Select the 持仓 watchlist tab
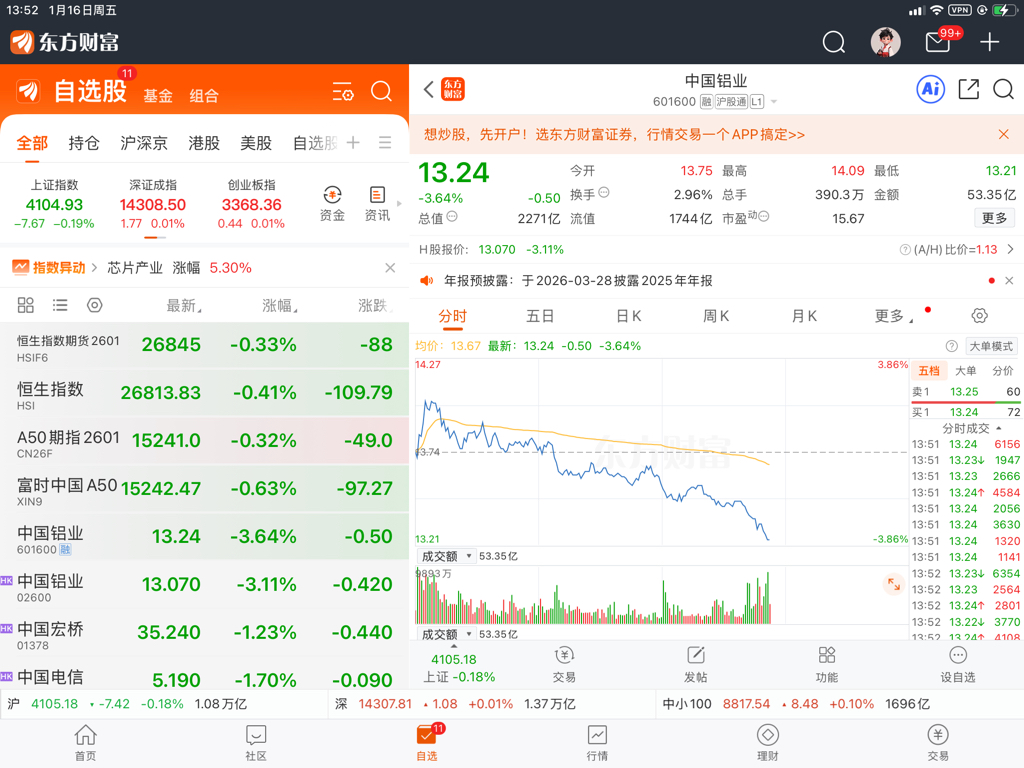The width and height of the screenshot is (1024, 768). 84,143
